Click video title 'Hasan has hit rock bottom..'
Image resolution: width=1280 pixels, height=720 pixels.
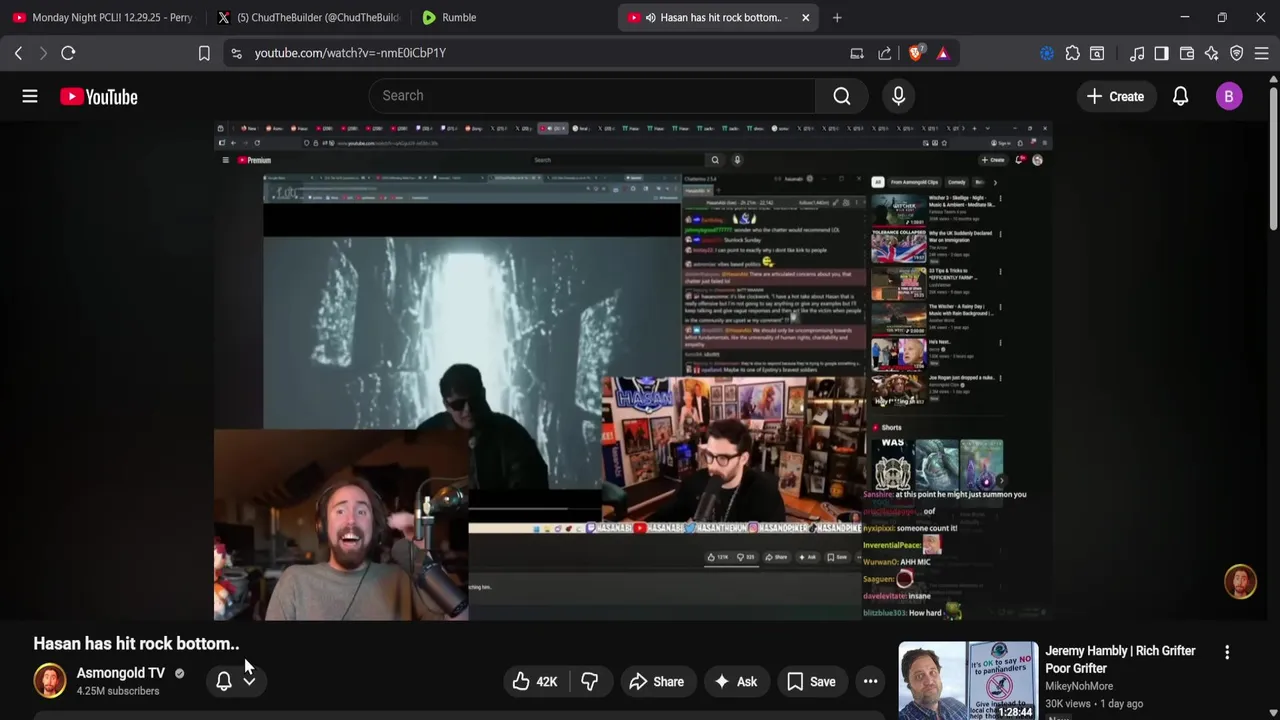pos(136,643)
